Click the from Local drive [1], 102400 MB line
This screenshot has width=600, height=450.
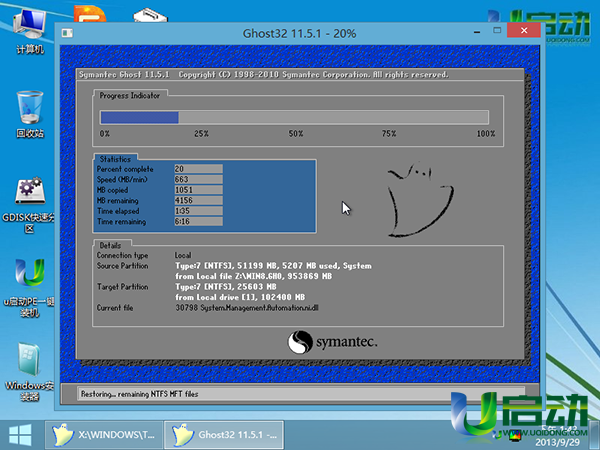pyautogui.click(x=240, y=297)
